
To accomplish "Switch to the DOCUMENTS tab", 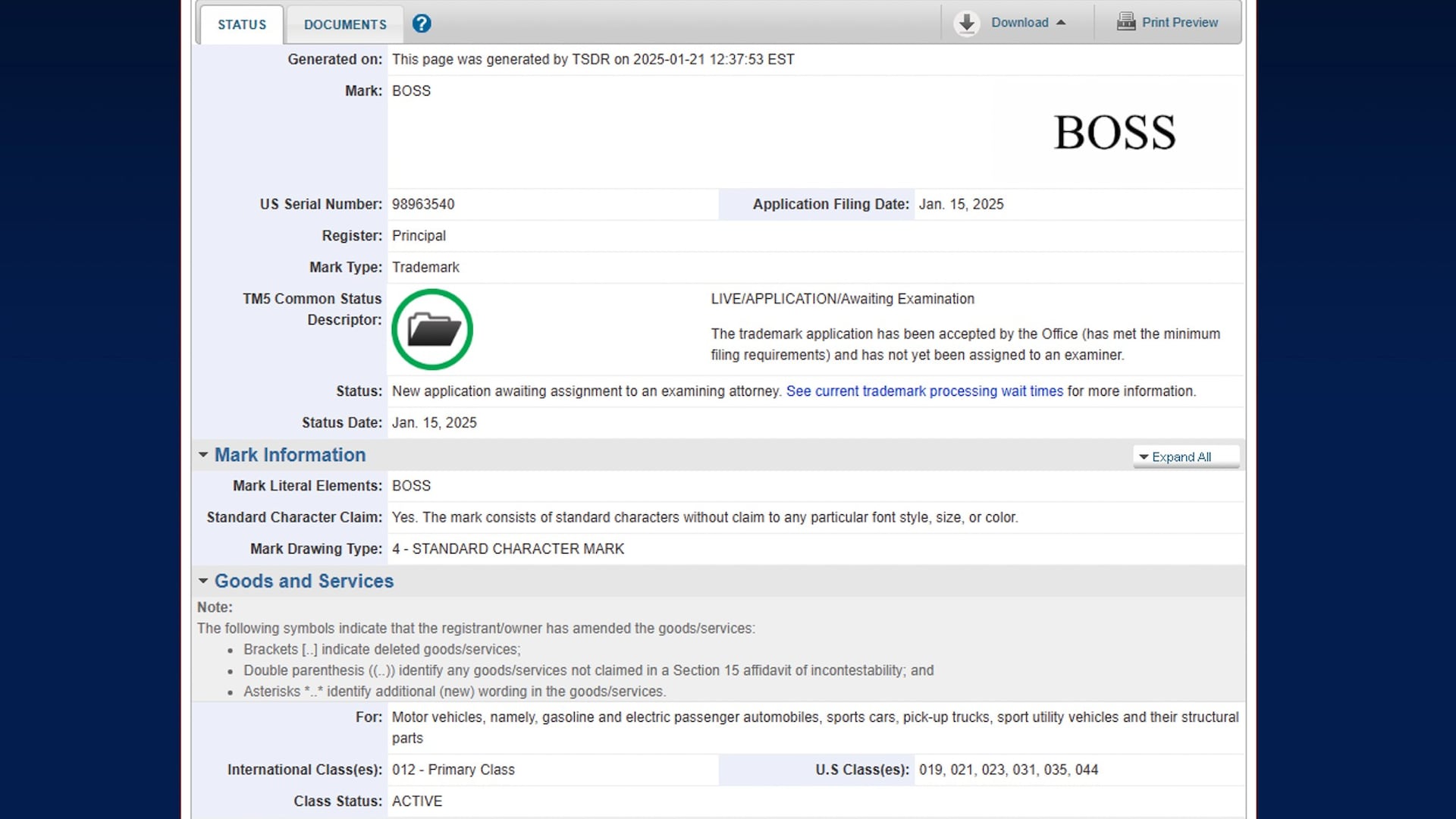I will 345,24.
